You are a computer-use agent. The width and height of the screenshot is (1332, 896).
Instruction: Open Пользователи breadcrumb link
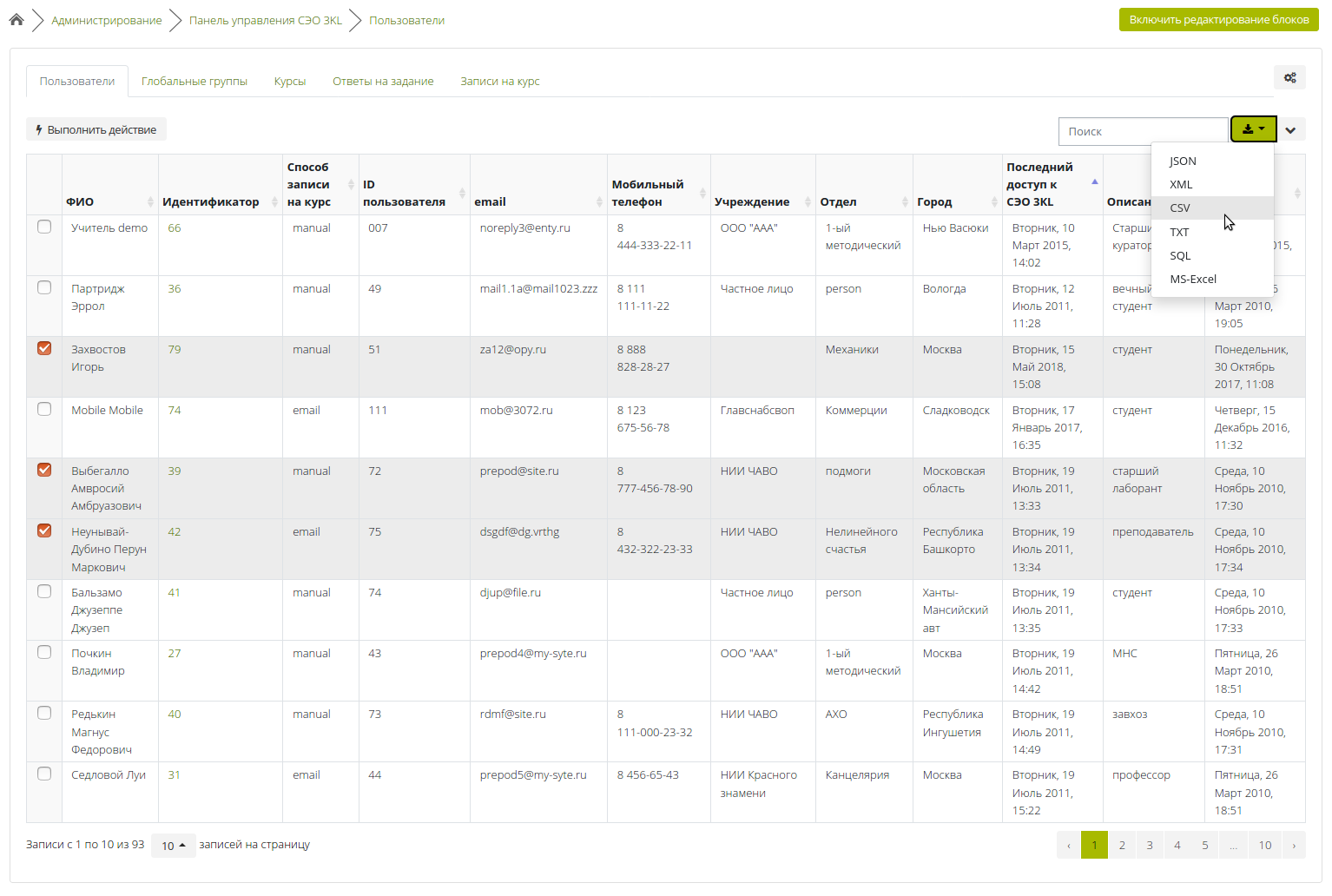(406, 20)
